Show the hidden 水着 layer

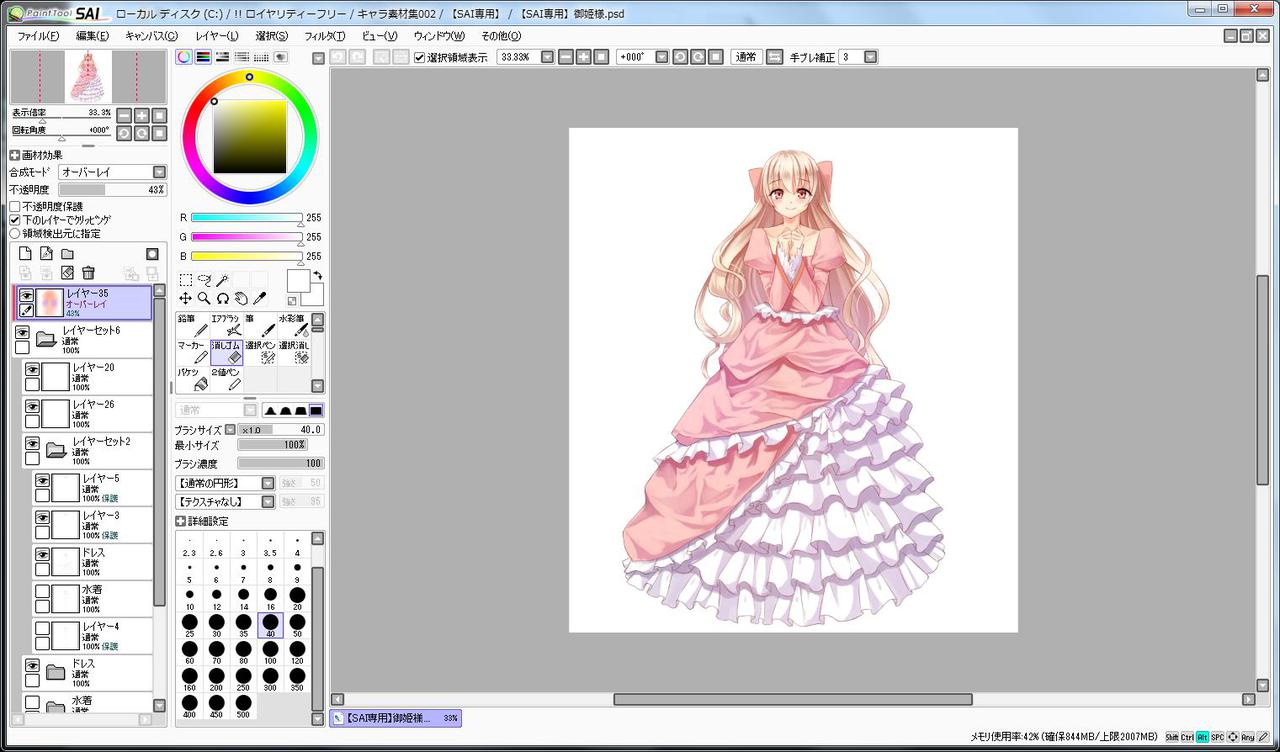[x=42, y=591]
